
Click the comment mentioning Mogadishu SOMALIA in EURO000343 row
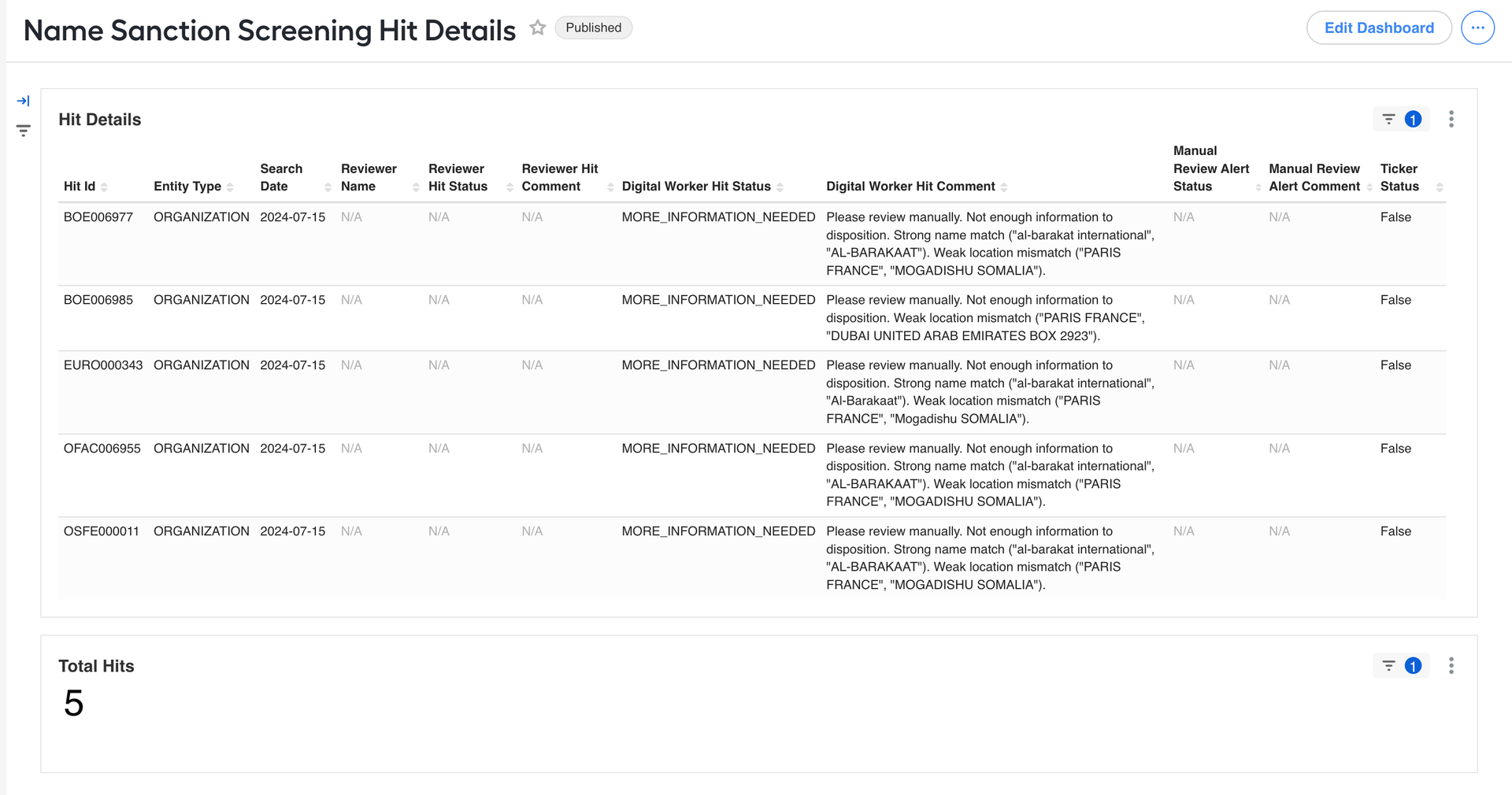991,392
